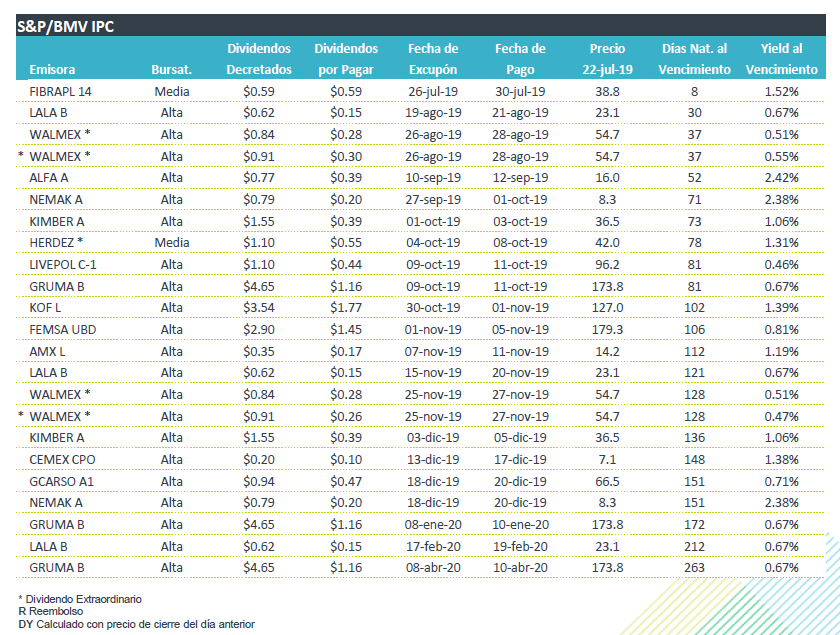
Task: Click the 12-sep-19 pago date
Action: click(520, 178)
